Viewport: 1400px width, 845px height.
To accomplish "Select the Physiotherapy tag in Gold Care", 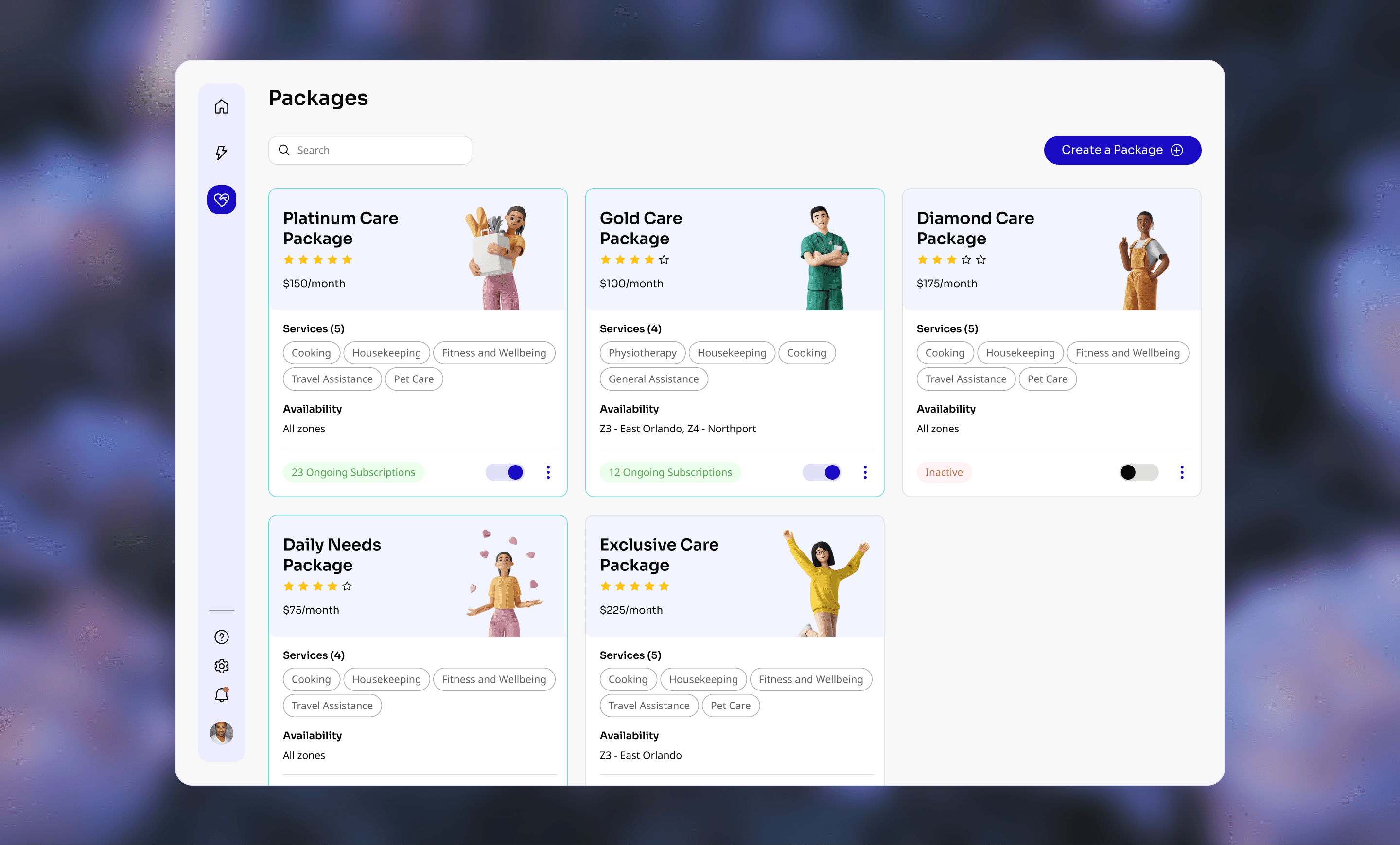I will [642, 353].
